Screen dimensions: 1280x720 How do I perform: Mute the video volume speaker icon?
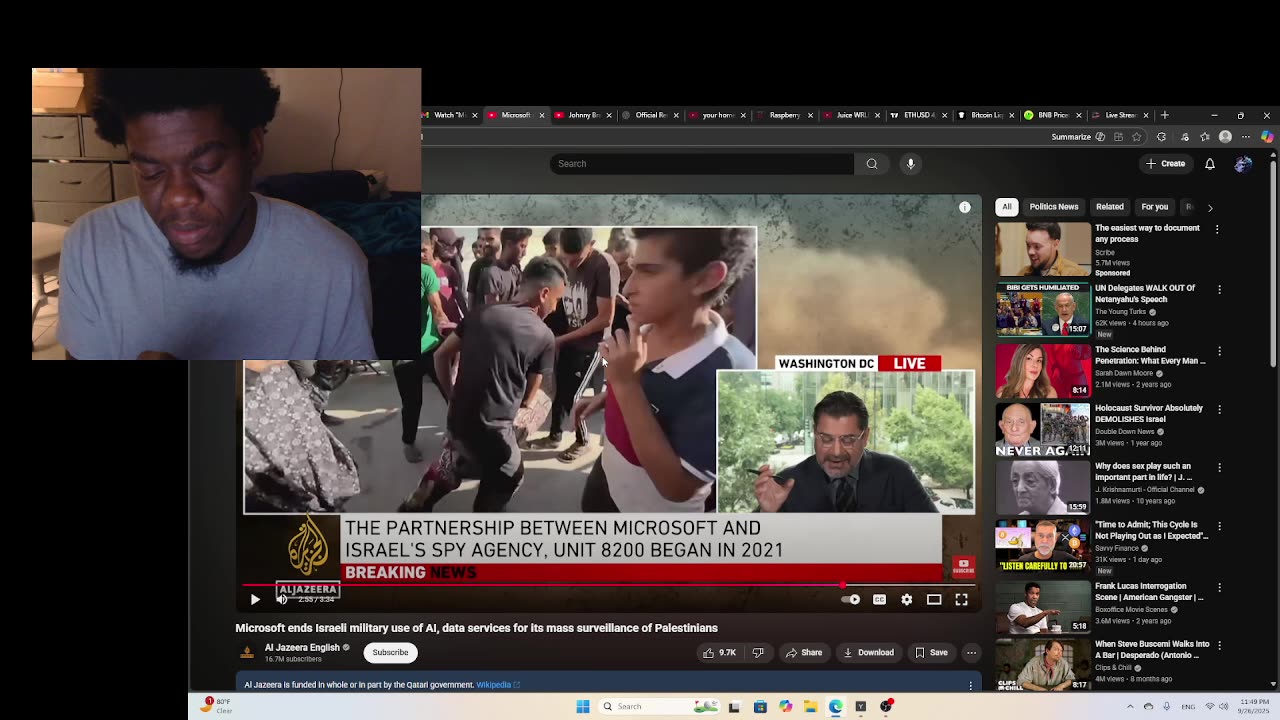pos(282,599)
